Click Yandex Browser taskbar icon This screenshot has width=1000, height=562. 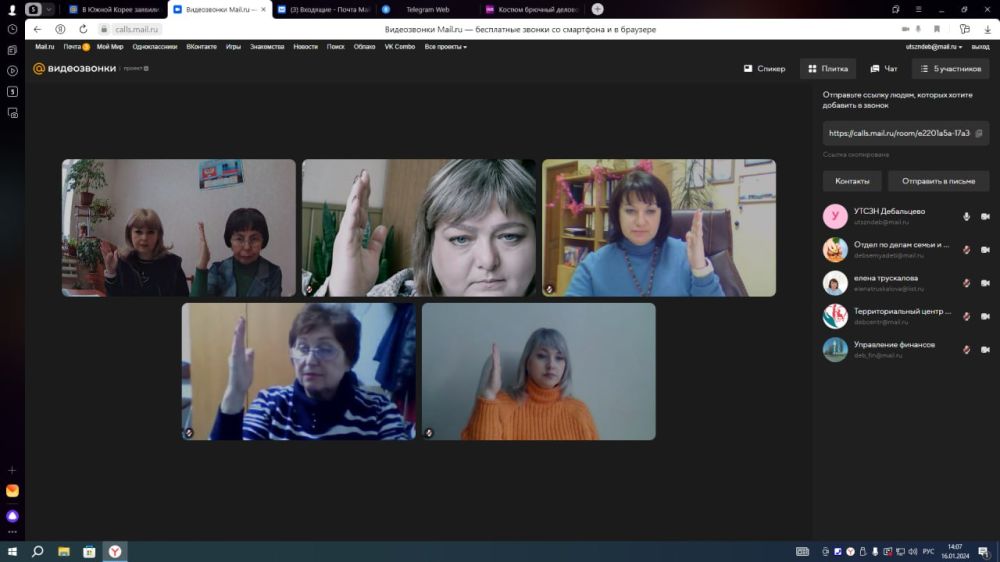(115, 551)
